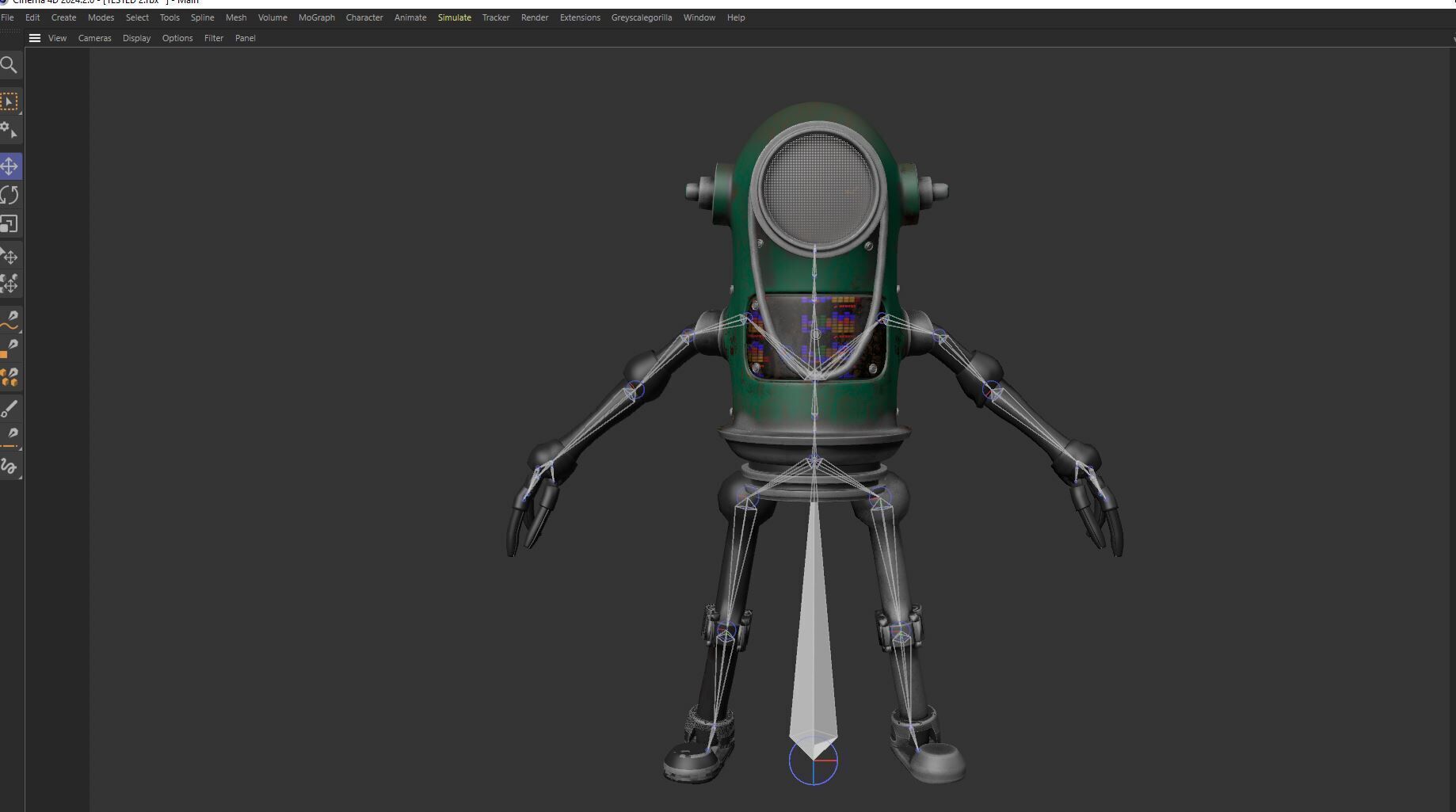Click the blue circle root joint at feet
Viewport: 1456px width, 812px height.
[814, 761]
